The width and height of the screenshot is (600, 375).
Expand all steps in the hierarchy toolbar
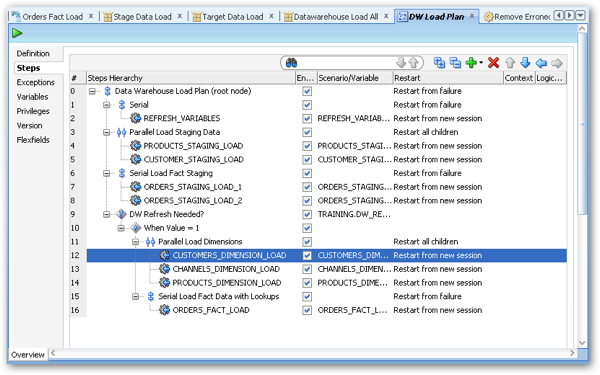point(439,62)
